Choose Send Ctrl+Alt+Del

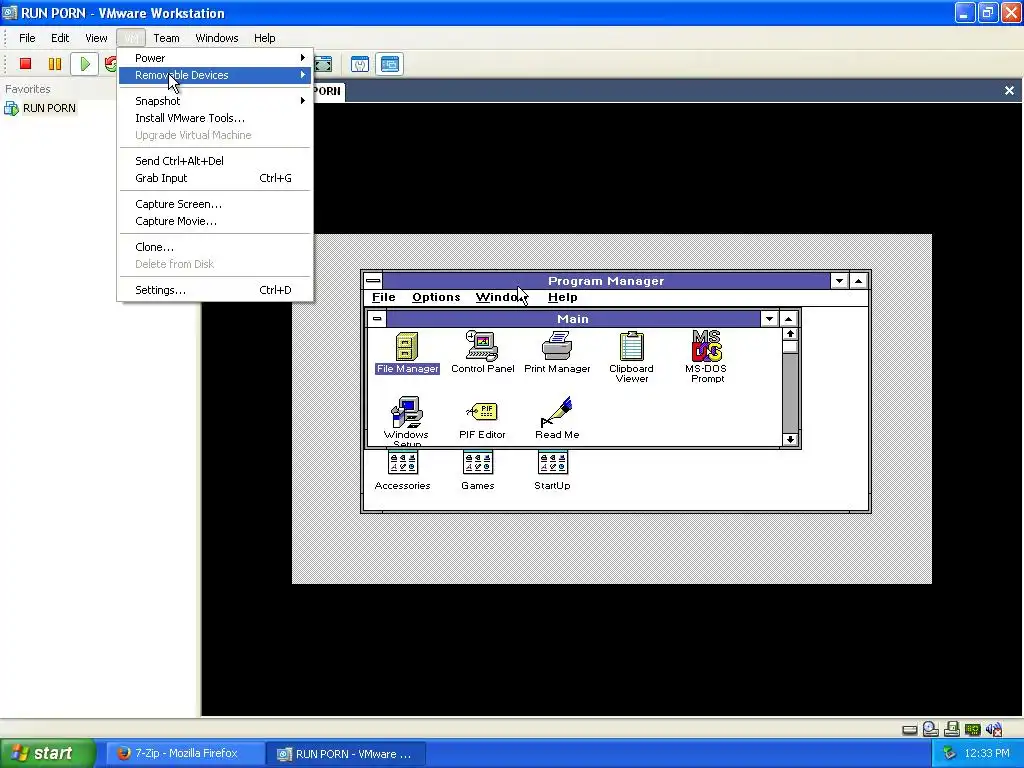click(x=216, y=161)
